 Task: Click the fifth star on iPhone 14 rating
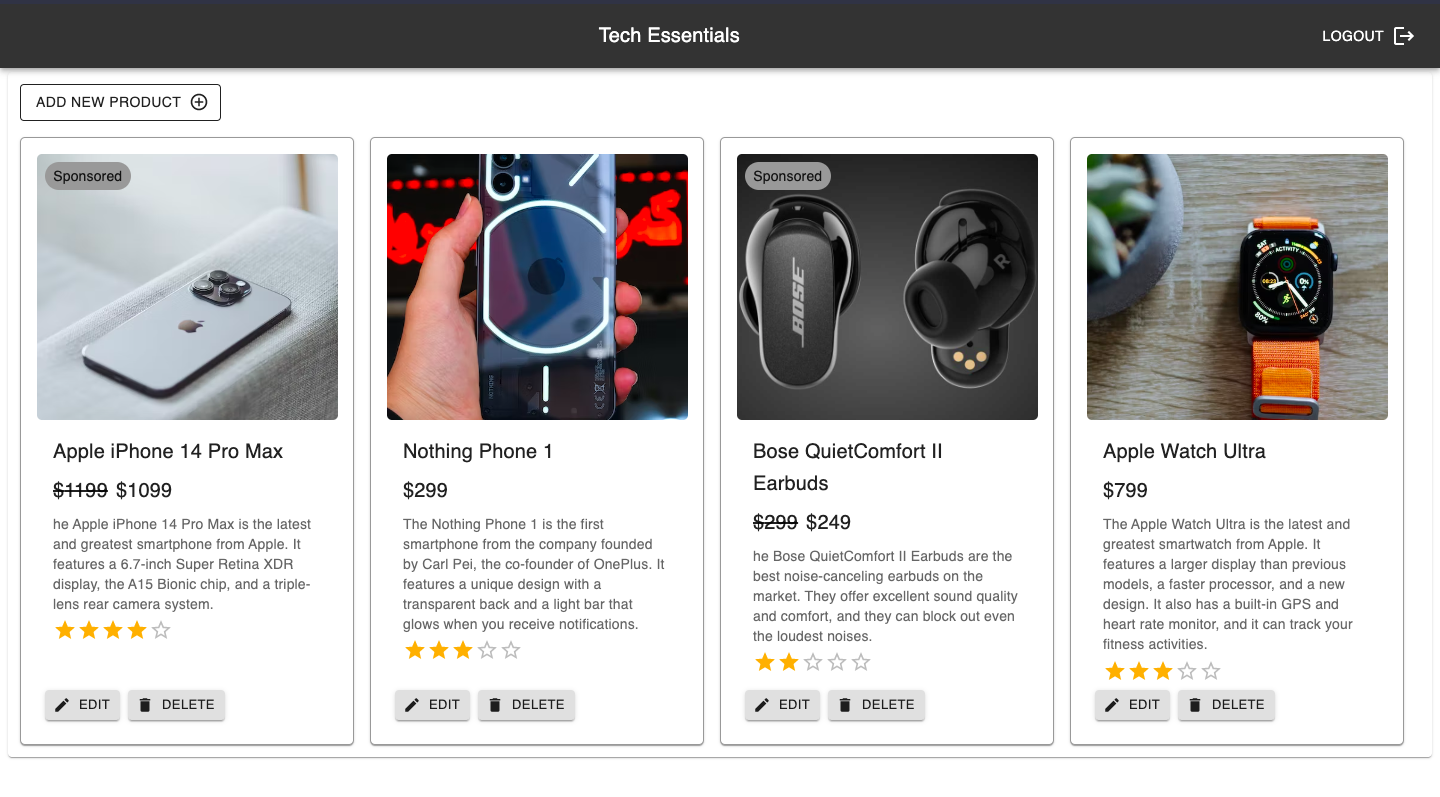159,630
